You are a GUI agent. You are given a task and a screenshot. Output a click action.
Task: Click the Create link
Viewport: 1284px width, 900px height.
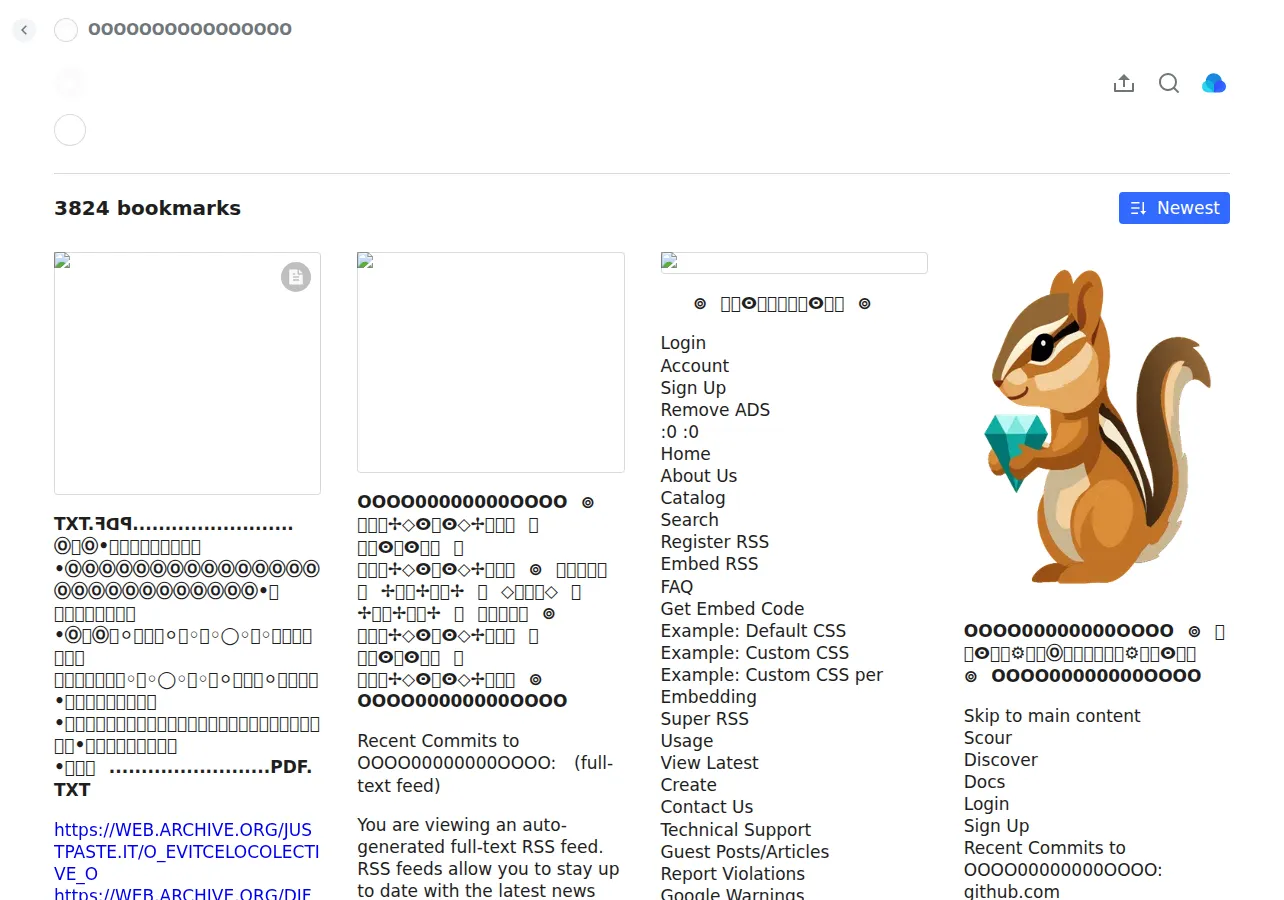[688, 785]
